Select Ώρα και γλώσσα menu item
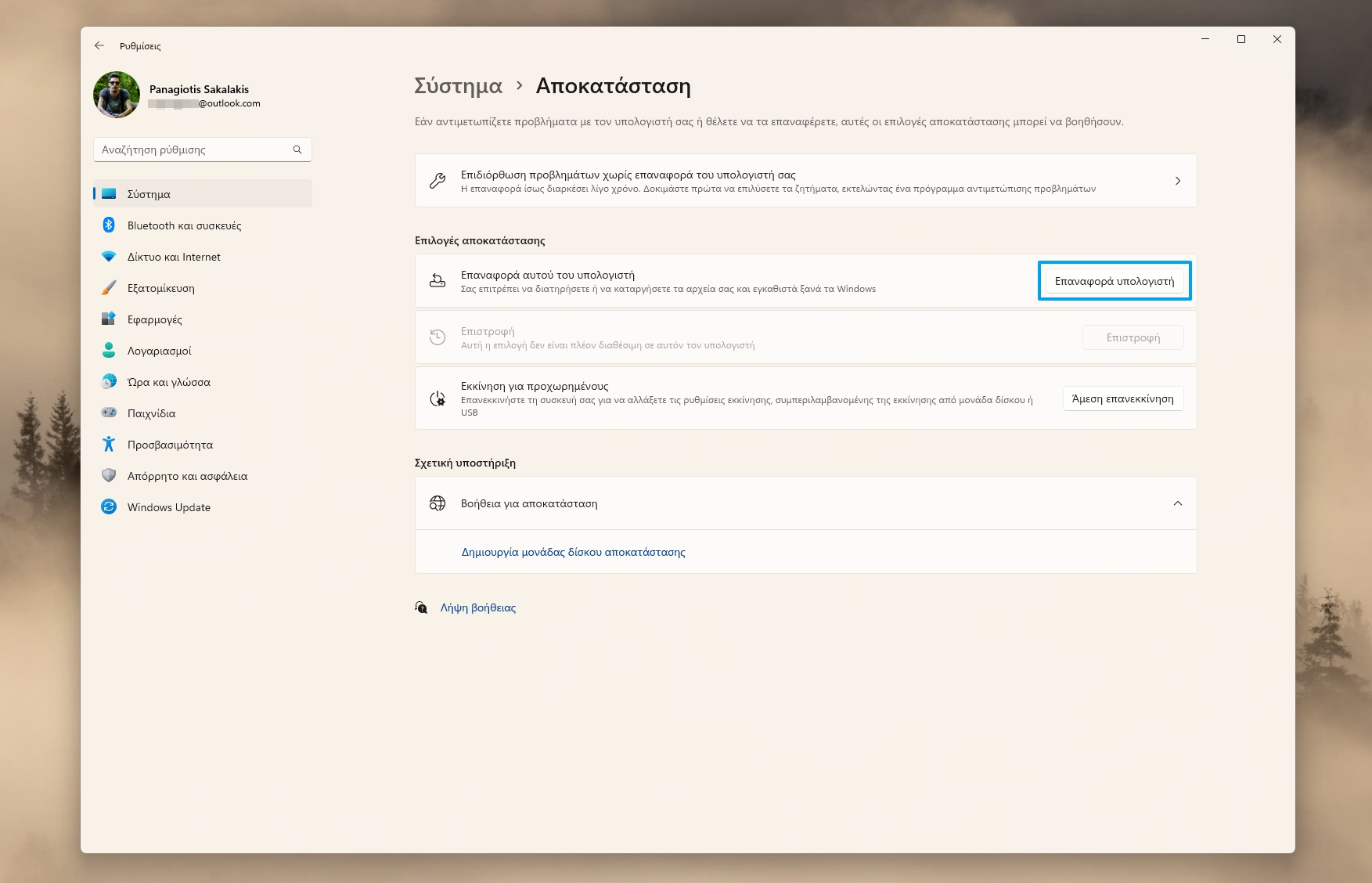Viewport: 1372px width, 883px height. point(169,382)
